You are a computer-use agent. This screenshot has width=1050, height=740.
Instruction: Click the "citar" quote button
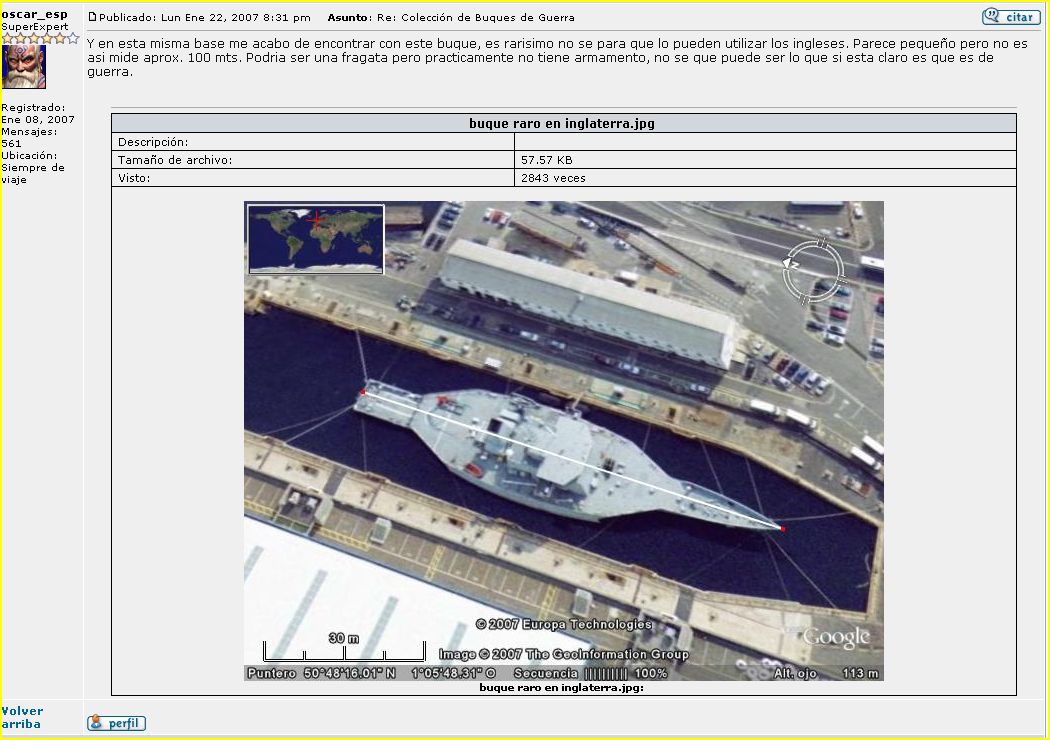coord(1010,17)
